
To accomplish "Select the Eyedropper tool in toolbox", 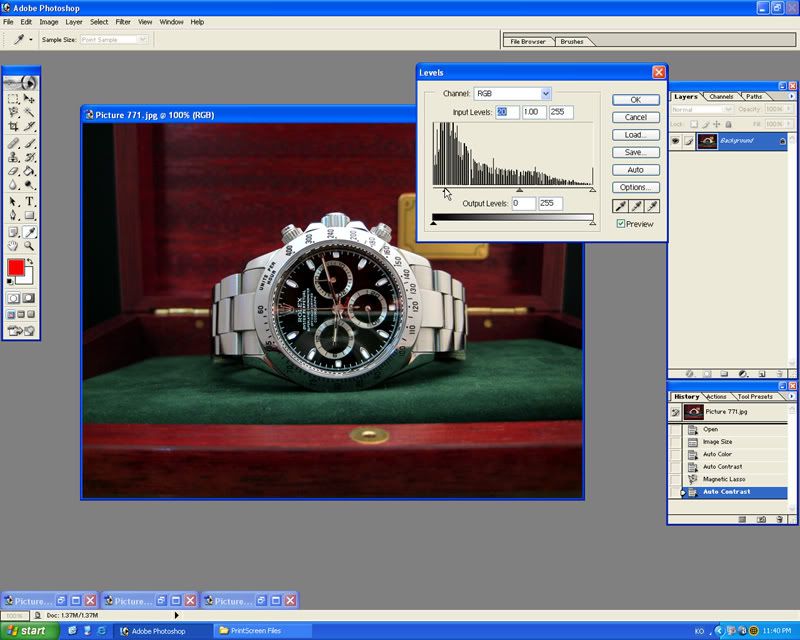I will point(29,233).
